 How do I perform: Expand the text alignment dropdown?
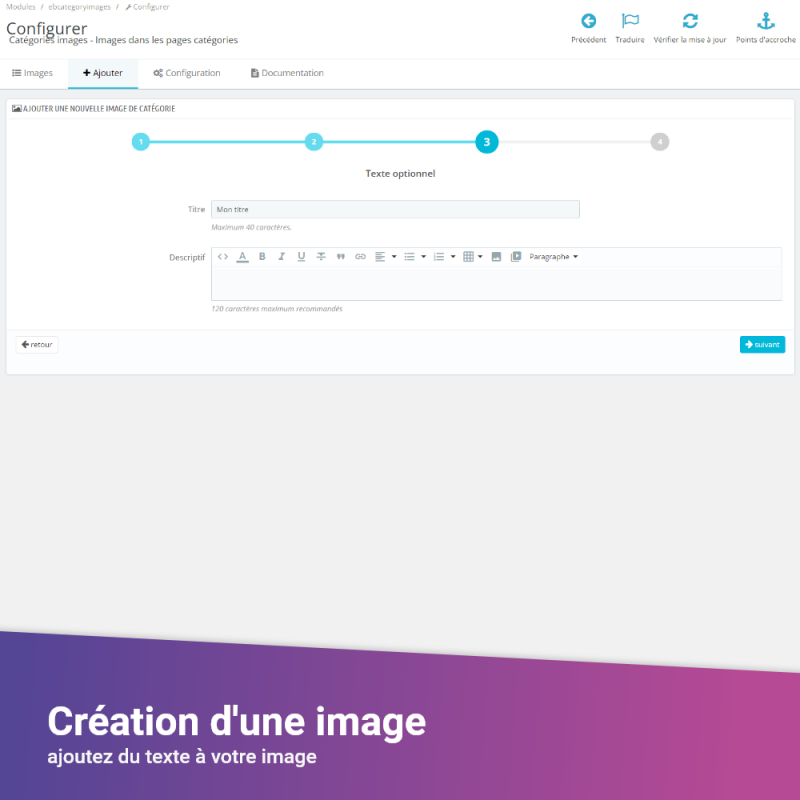386,257
